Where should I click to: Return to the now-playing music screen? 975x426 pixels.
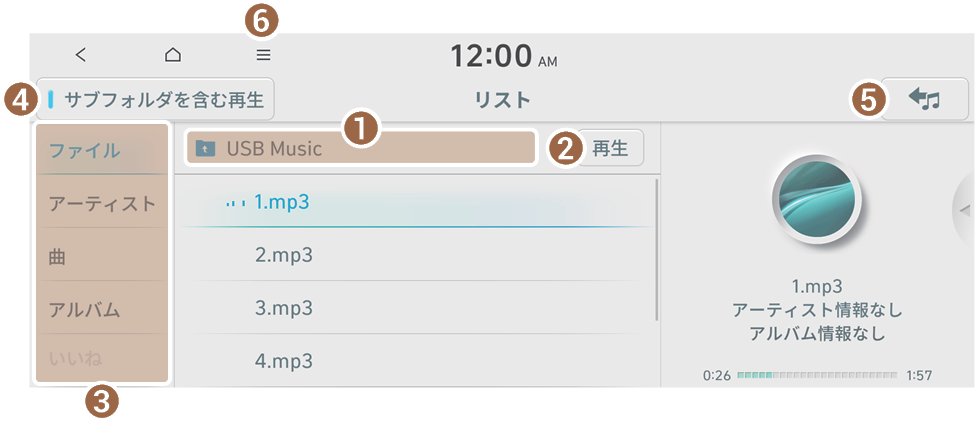pos(925,99)
